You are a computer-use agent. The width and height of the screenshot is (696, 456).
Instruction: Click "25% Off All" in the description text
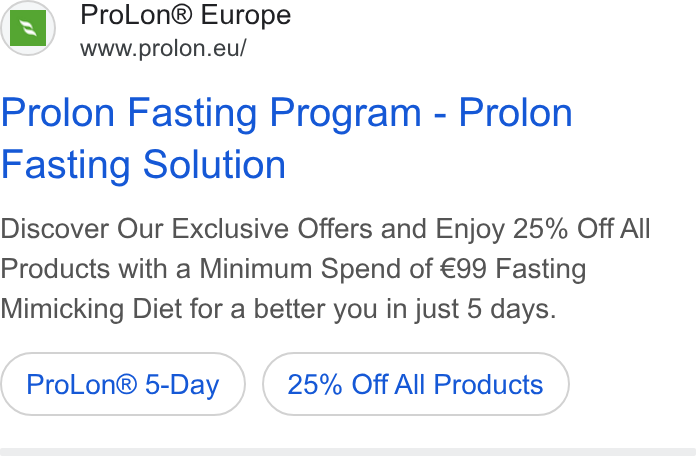point(581,229)
